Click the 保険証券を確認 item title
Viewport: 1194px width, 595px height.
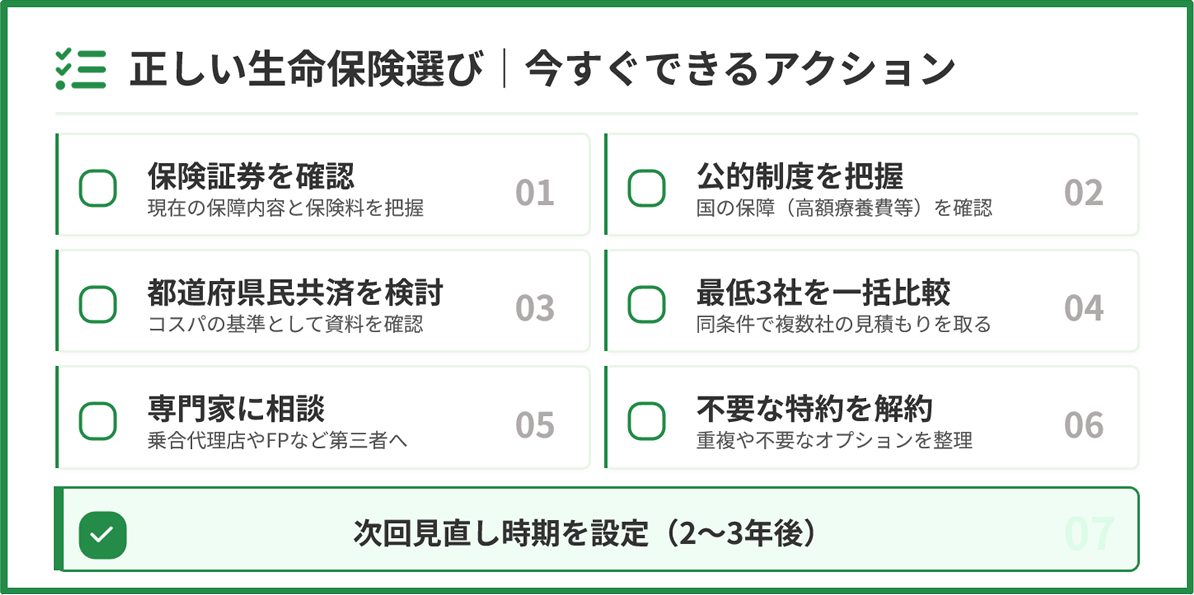tap(250, 176)
